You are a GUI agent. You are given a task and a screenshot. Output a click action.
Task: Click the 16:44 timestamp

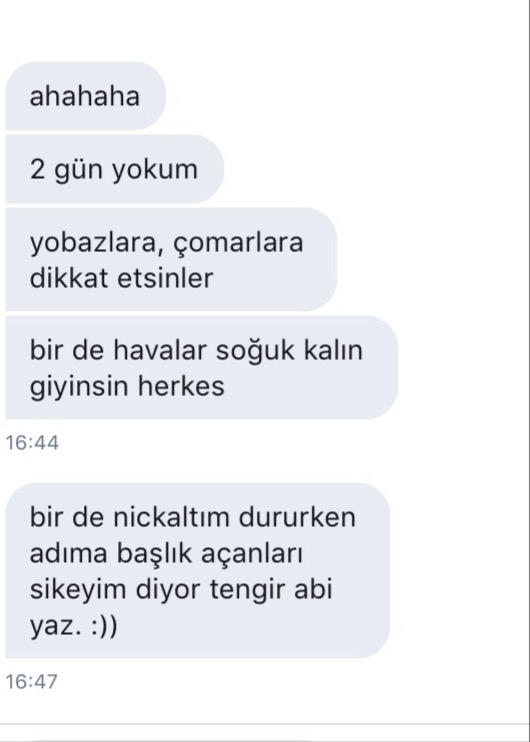(32, 443)
